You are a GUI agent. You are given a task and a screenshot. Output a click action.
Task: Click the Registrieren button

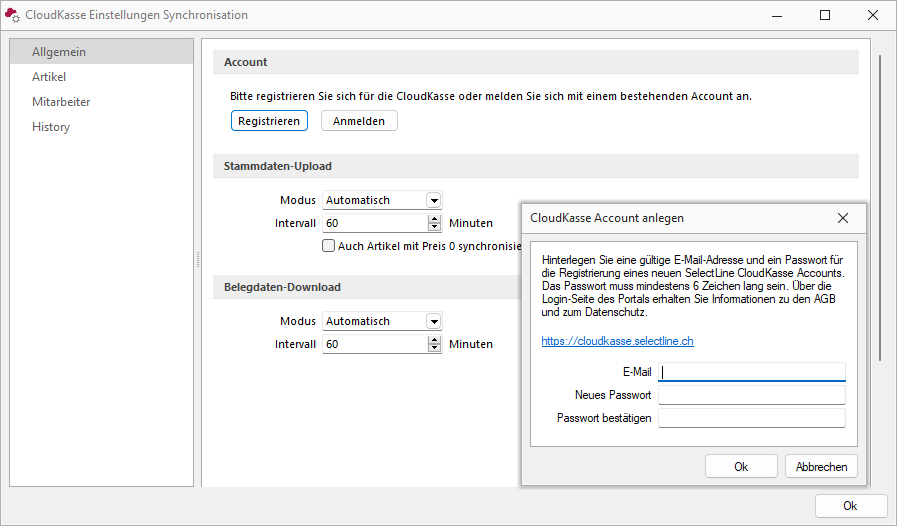coord(269,121)
